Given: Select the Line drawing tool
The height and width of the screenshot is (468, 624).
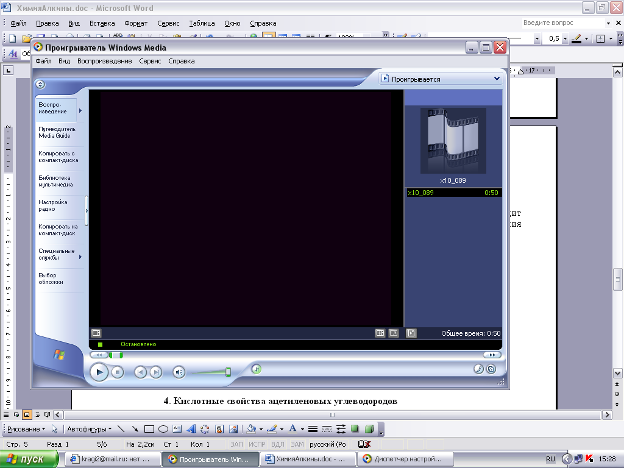Looking at the screenshot, I should coord(121,429).
